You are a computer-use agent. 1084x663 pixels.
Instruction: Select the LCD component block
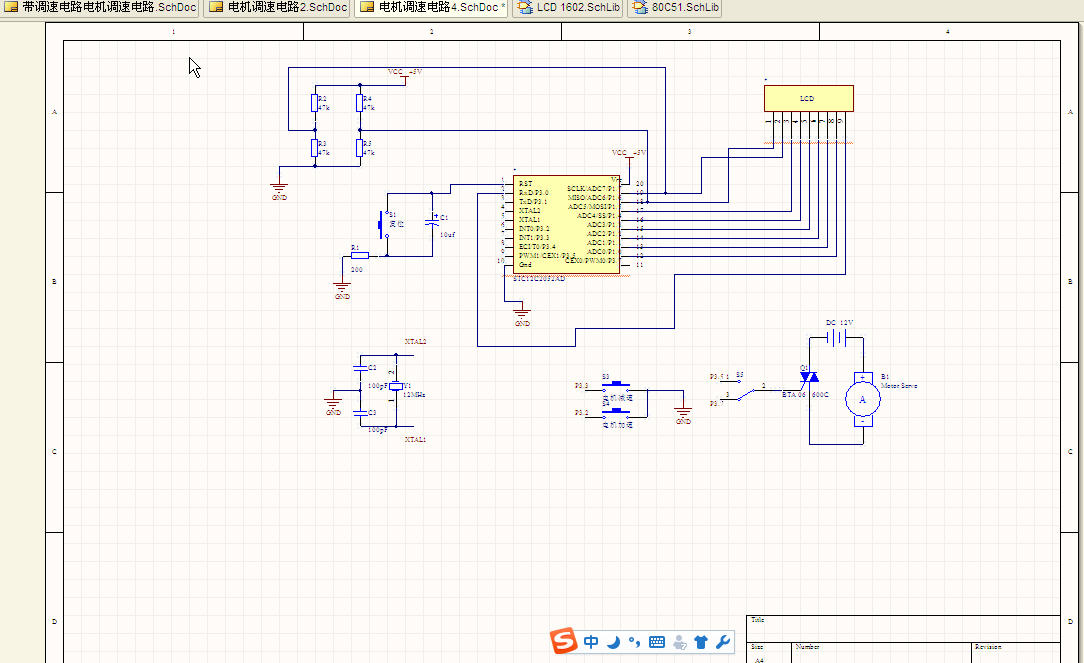pos(808,98)
